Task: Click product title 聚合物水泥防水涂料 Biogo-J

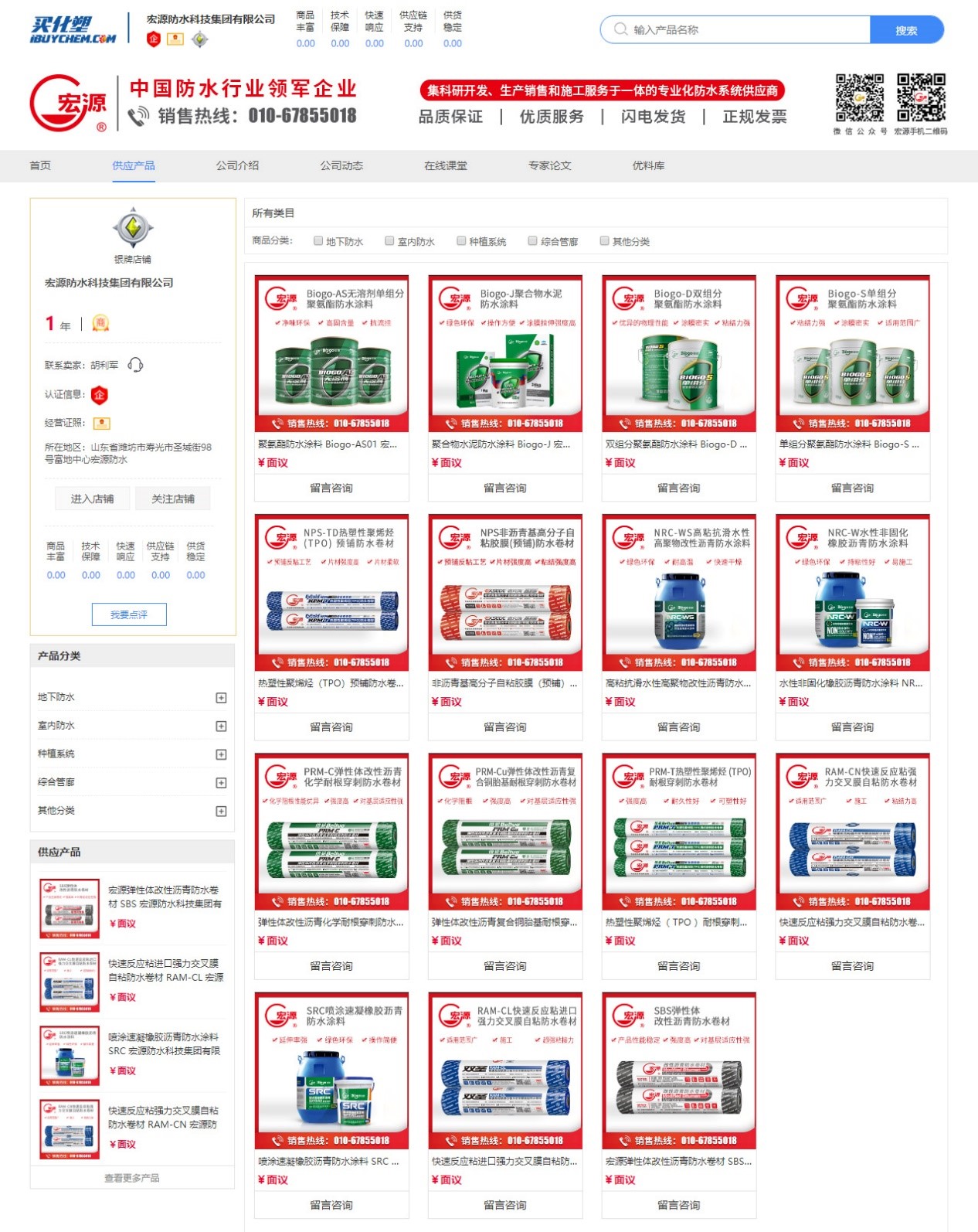Action: click(501, 444)
